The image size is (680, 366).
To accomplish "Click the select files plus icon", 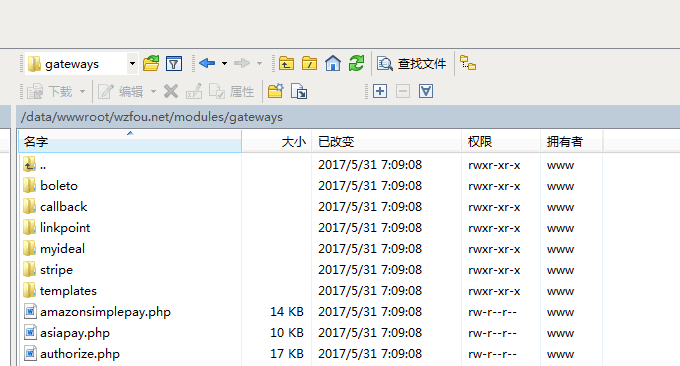I will 380,91.
